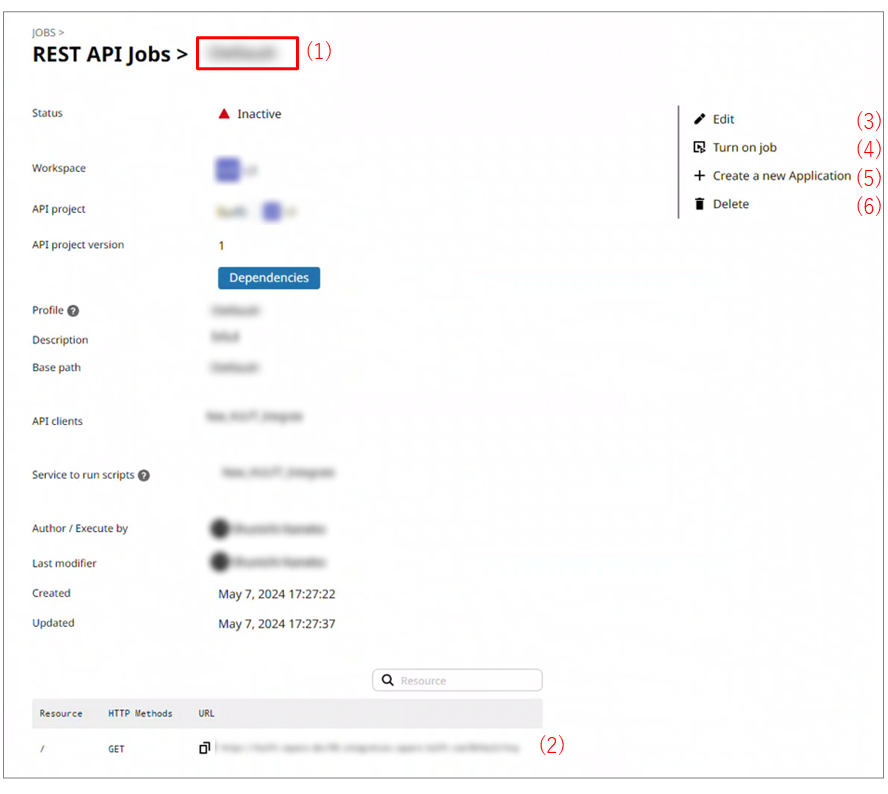Screen dimensions: 888x794
Task: Open the Dependencies button
Action: 269,277
